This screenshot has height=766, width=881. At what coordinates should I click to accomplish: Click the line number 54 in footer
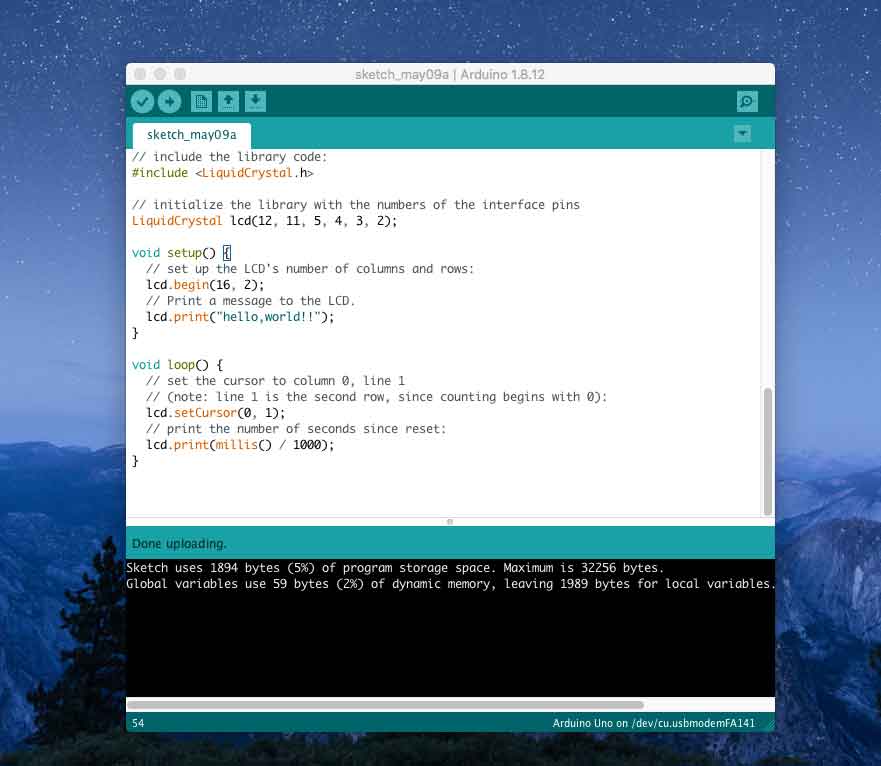138,723
